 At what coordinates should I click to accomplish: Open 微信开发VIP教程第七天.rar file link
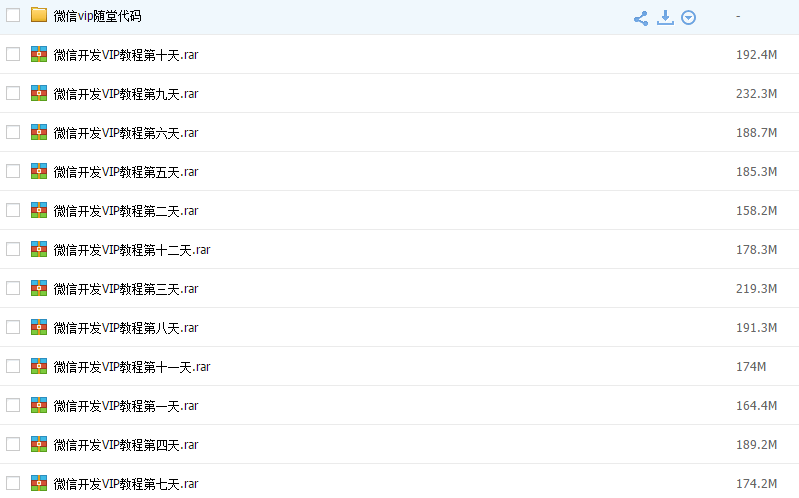(x=126, y=484)
